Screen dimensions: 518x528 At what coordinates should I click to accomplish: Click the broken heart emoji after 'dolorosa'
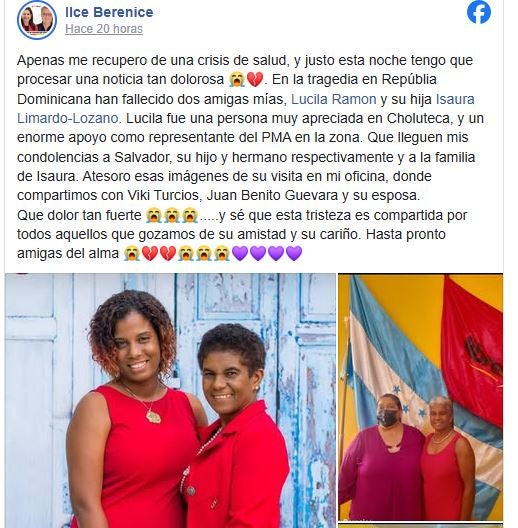(255, 80)
